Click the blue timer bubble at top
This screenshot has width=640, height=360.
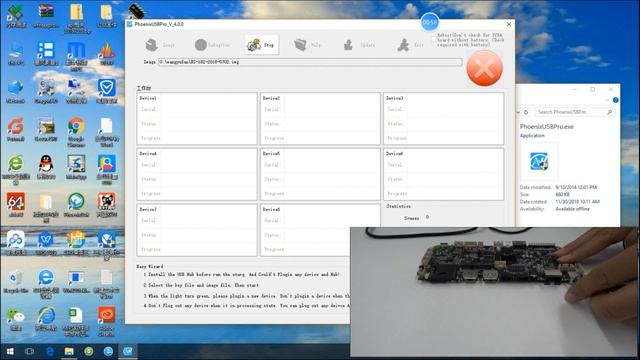430,22
